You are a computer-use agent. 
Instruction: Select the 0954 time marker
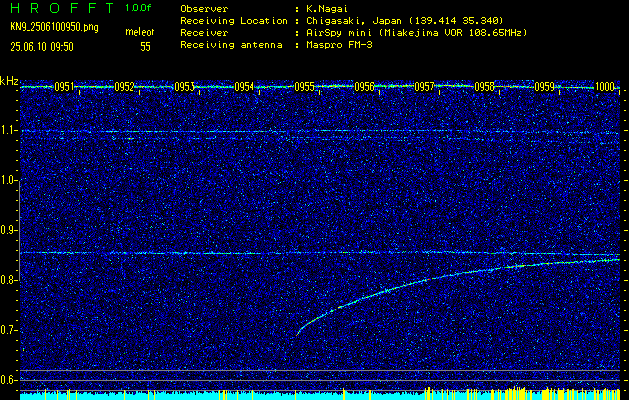[x=244, y=87]
